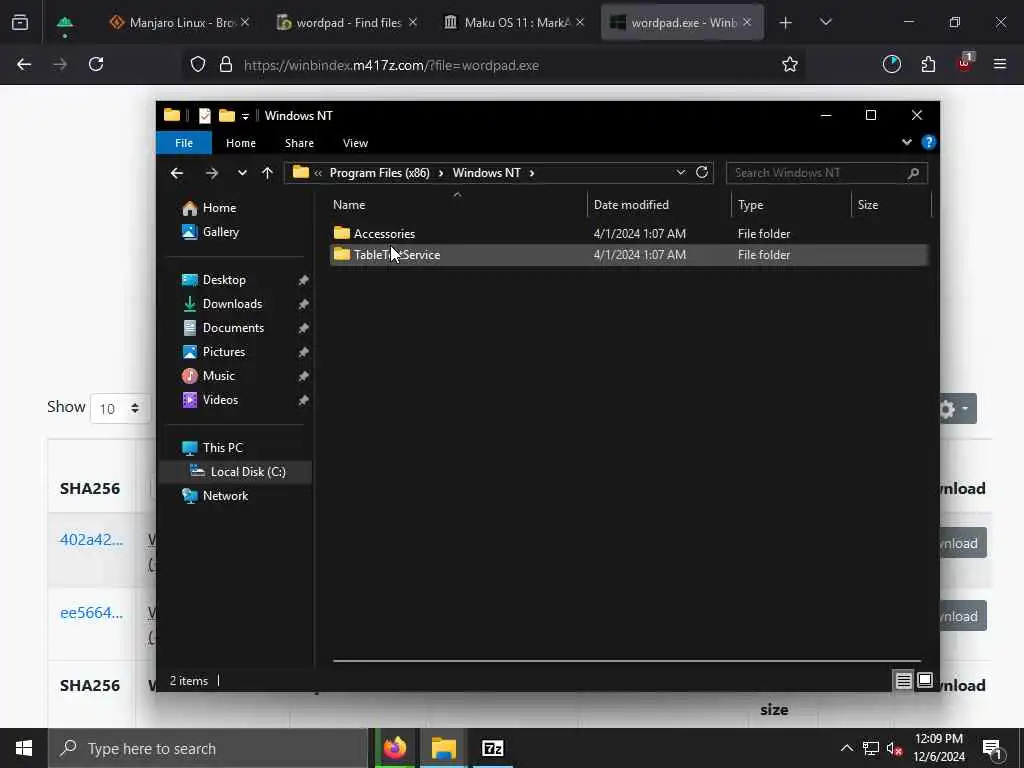Go forward in File Explorer
The height and width of the screenshot is (768, 1024).
coord(212,173)
